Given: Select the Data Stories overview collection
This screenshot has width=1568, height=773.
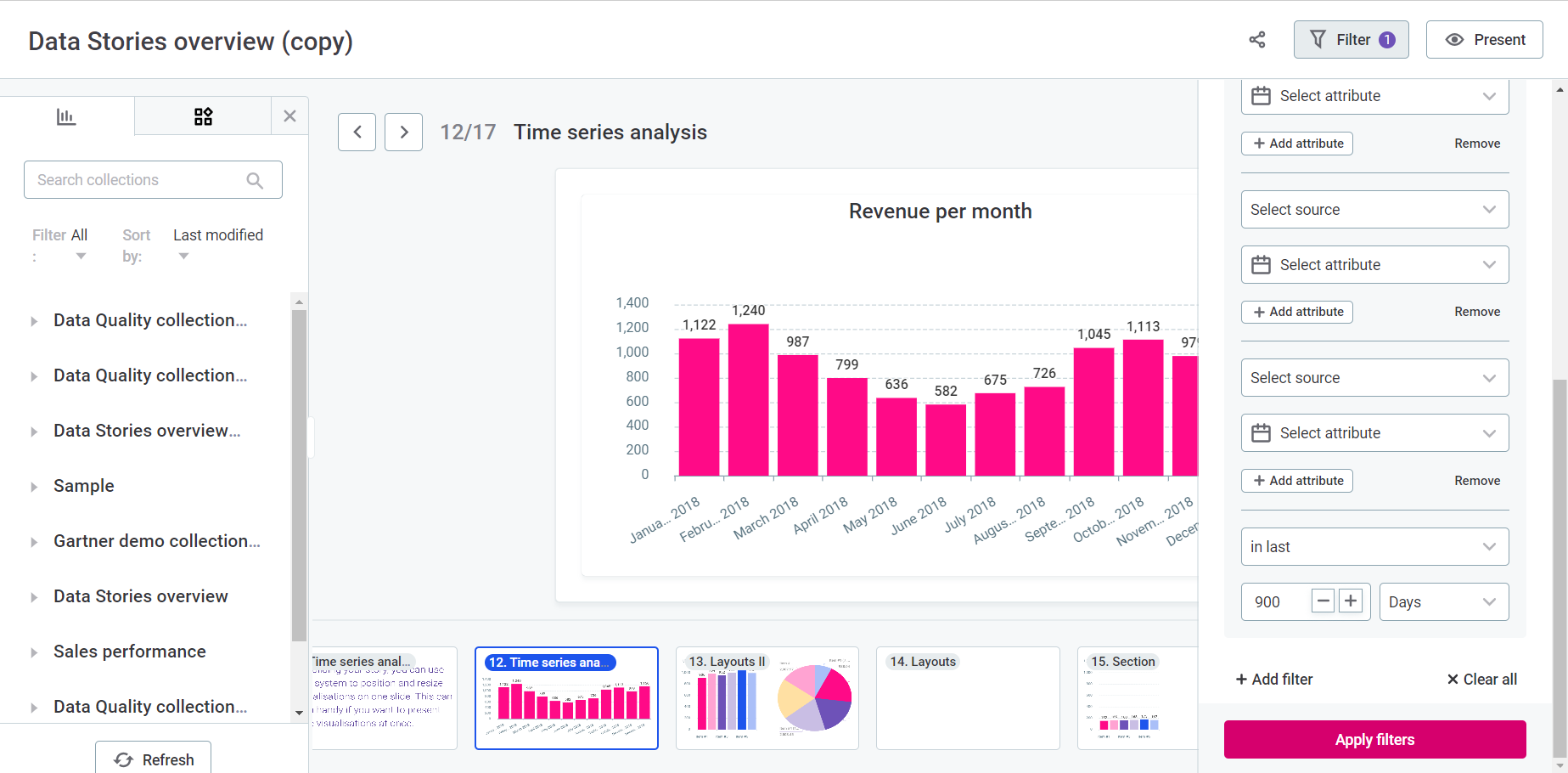Looking at the screenshot, I should tap(141, 596).
